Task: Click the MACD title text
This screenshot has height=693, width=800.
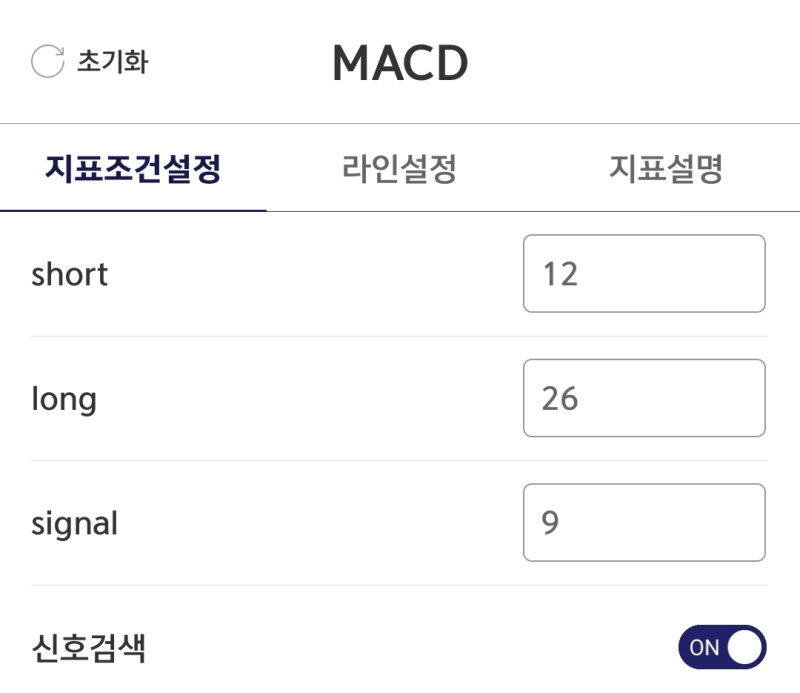Action: pyautogui.click(x=400, y=62)
